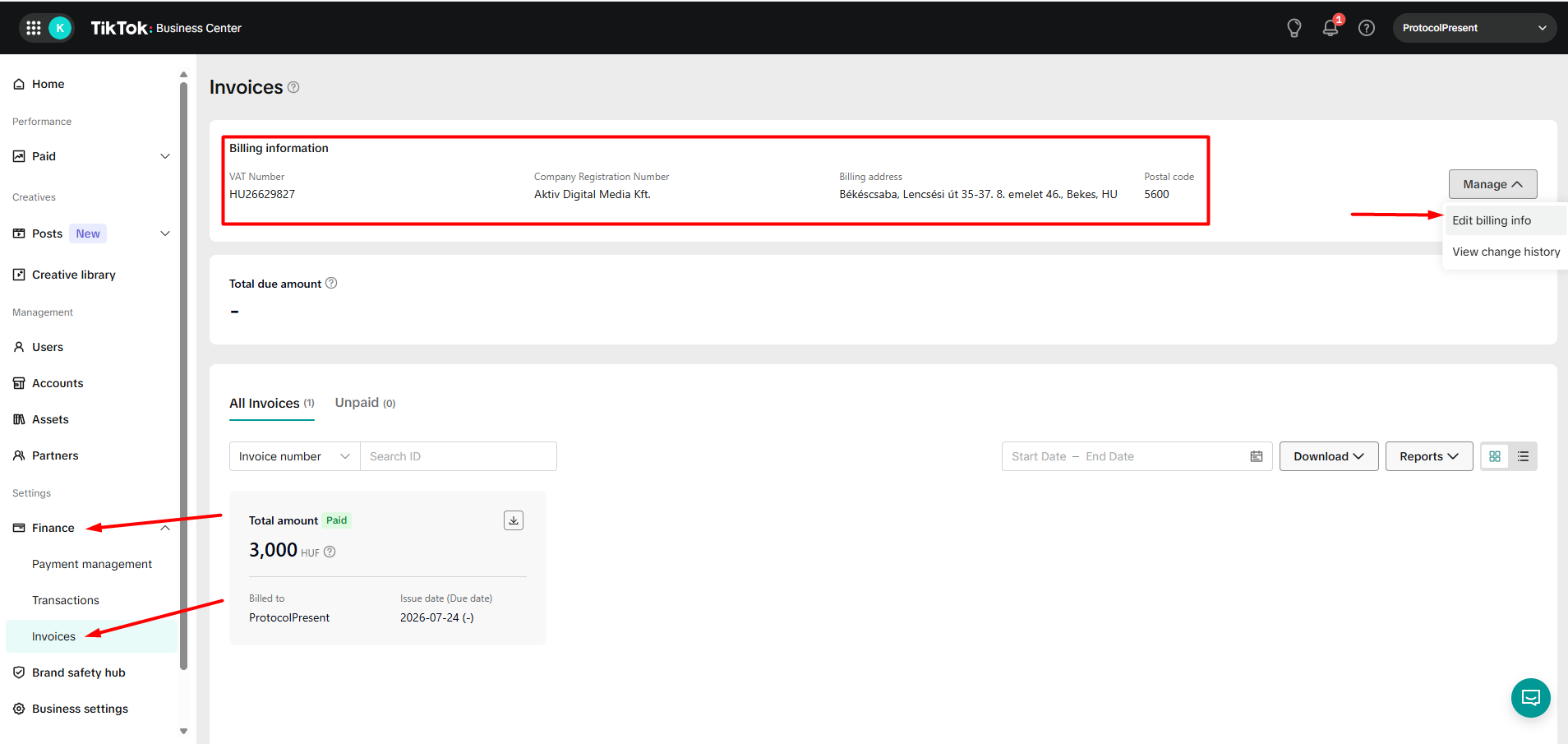Click the Billed to ProtocolPresent value
Screen dimensions: 1568x744
point(289,617)
